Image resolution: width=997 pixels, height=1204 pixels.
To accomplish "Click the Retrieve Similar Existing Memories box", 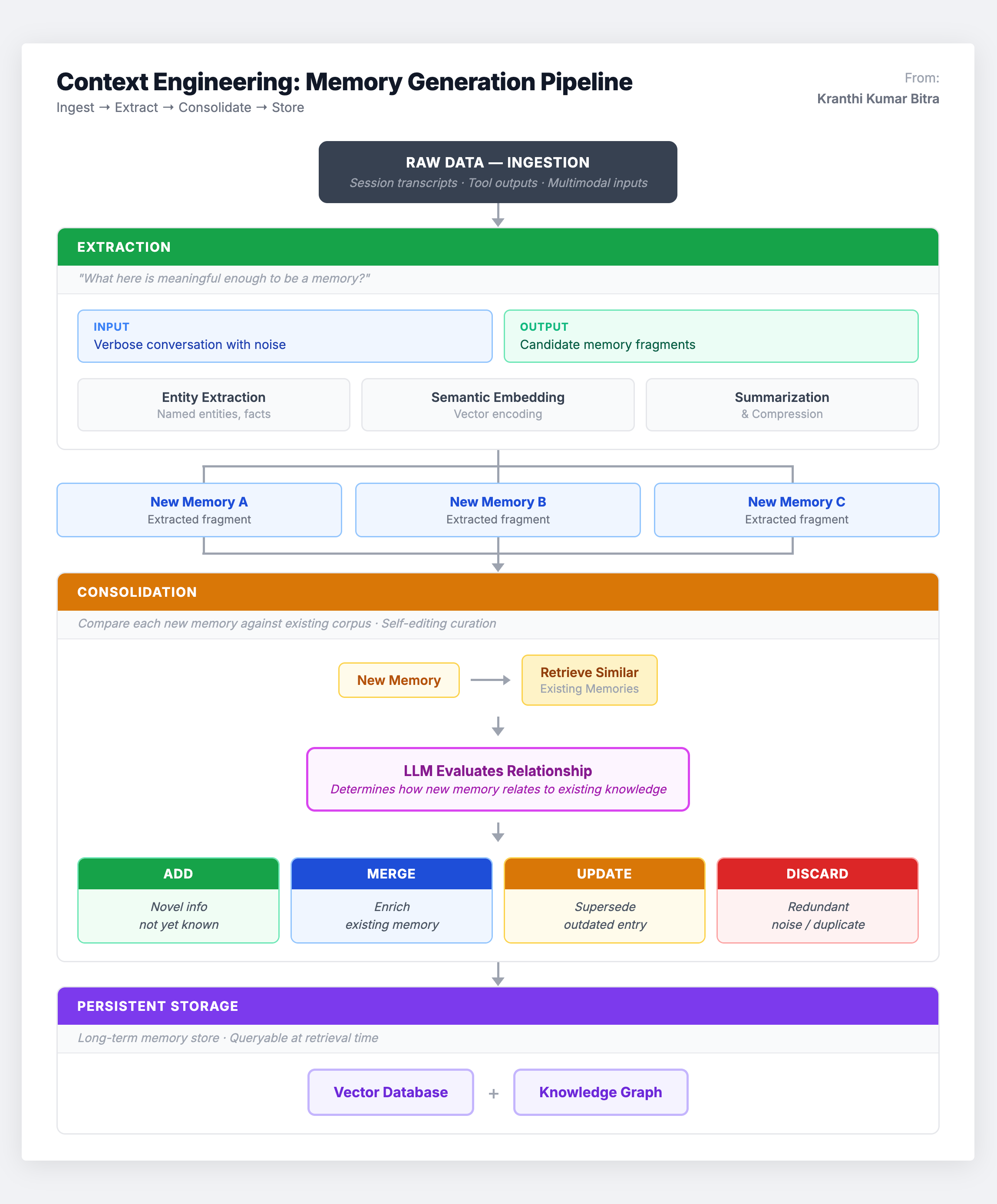I will click(589, 680).
